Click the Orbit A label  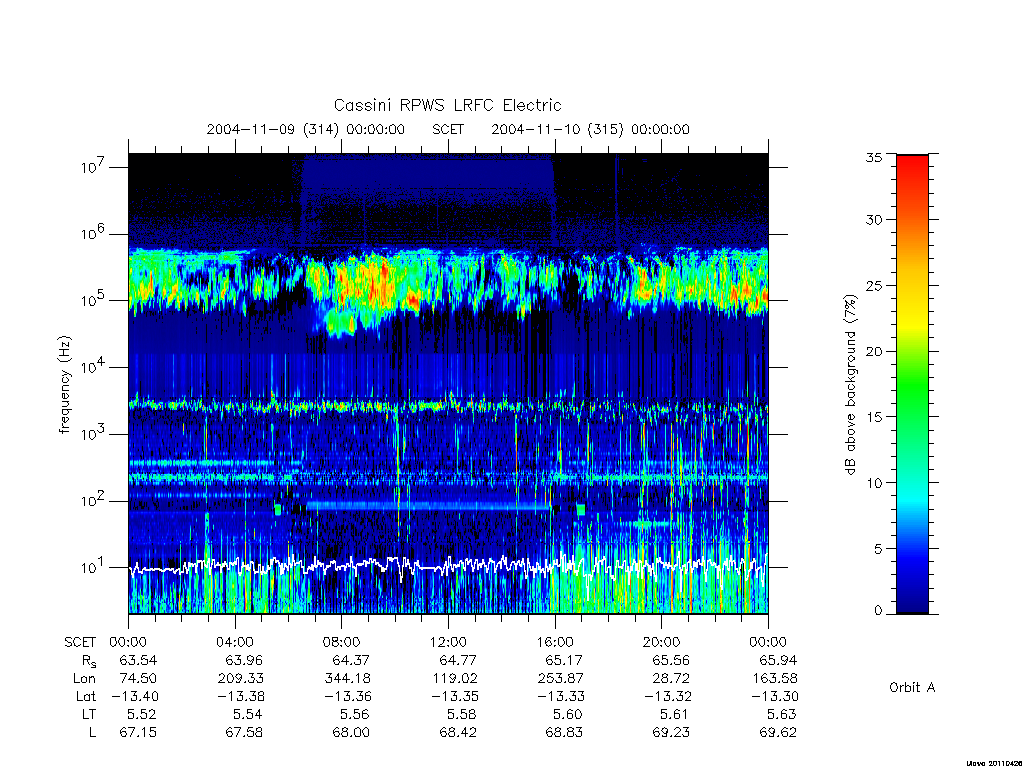912,688
